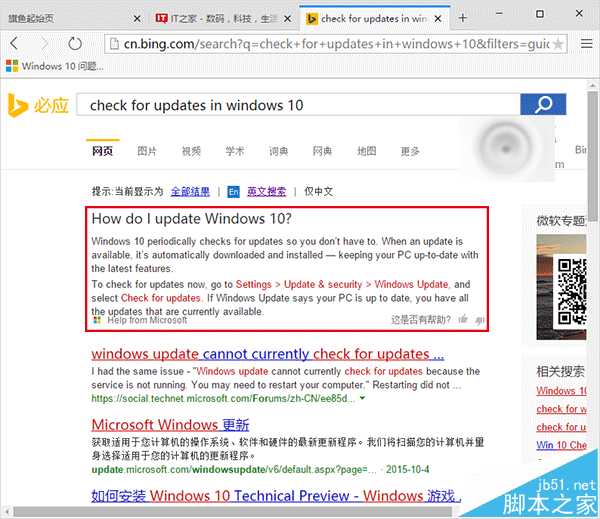
Task: Click the Bing search query box
Action: click(x=298, y=104)
